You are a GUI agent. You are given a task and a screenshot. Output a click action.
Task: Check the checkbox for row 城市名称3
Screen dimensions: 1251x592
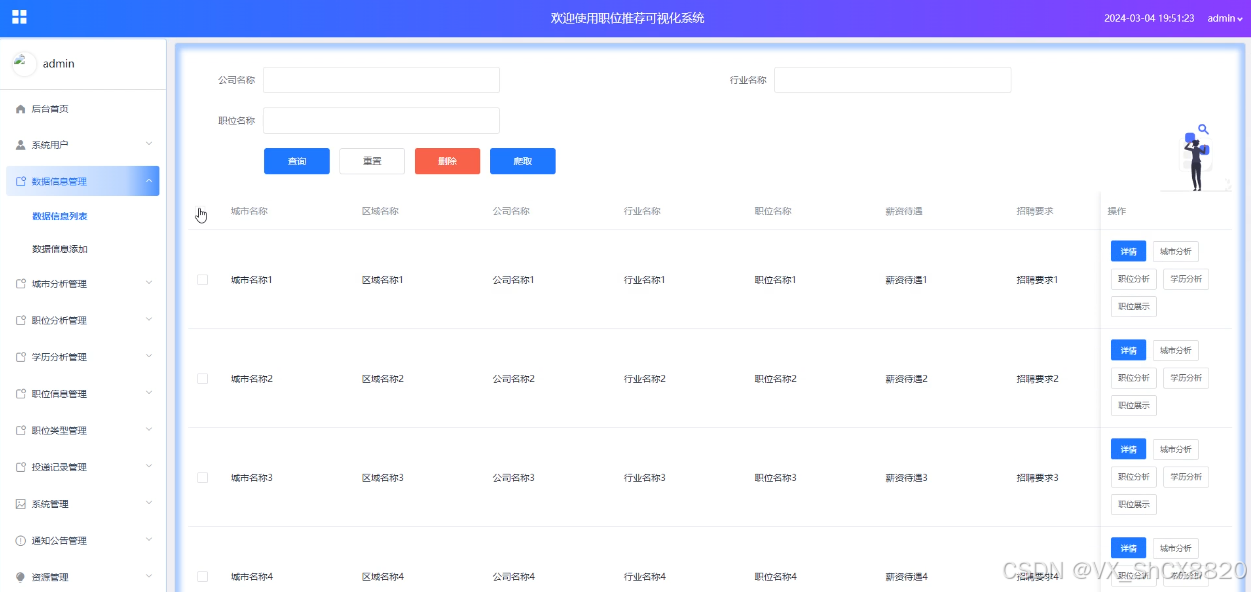[x=202, y=478]
